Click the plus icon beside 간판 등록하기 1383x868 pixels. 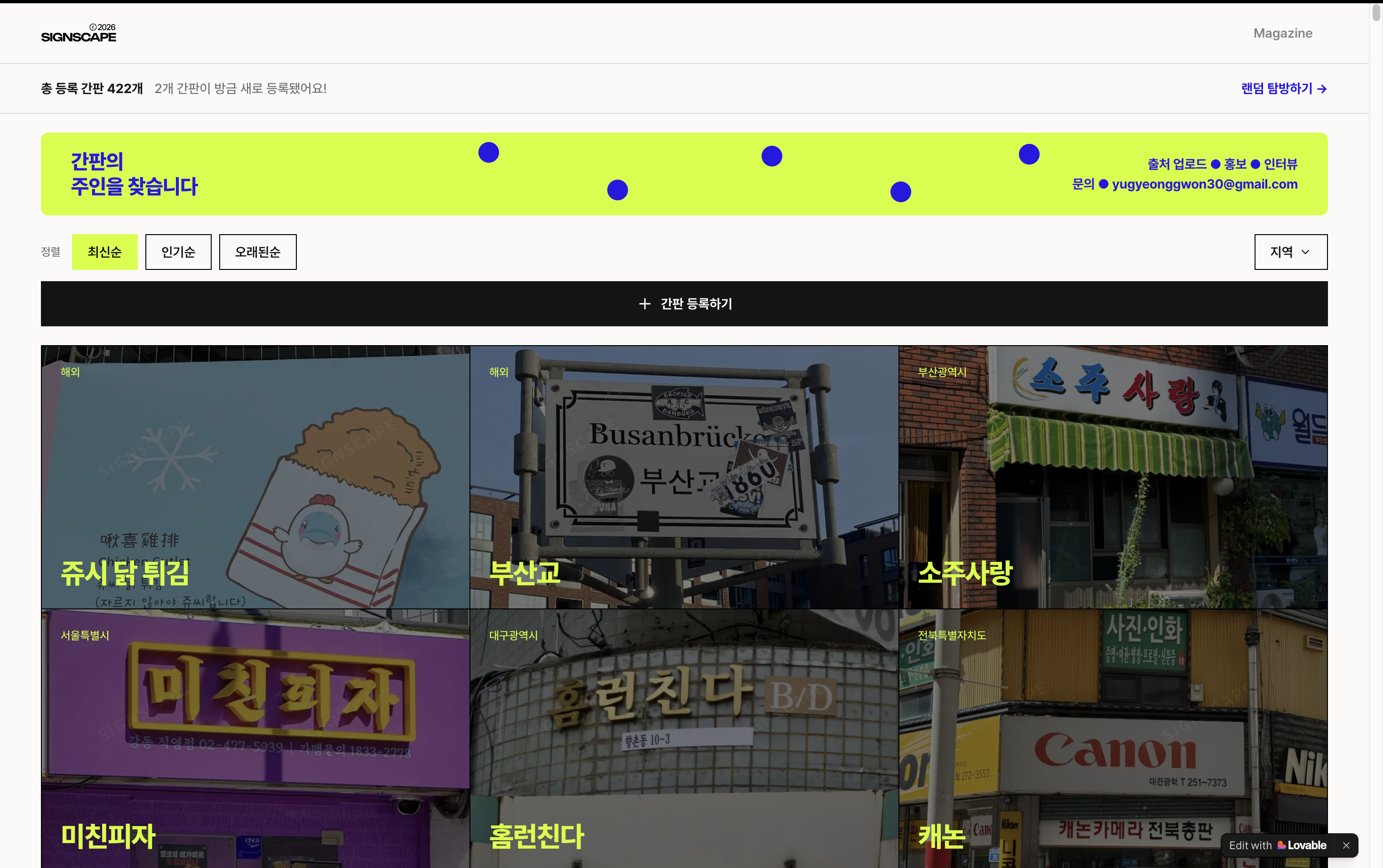[x=644, y=304]
